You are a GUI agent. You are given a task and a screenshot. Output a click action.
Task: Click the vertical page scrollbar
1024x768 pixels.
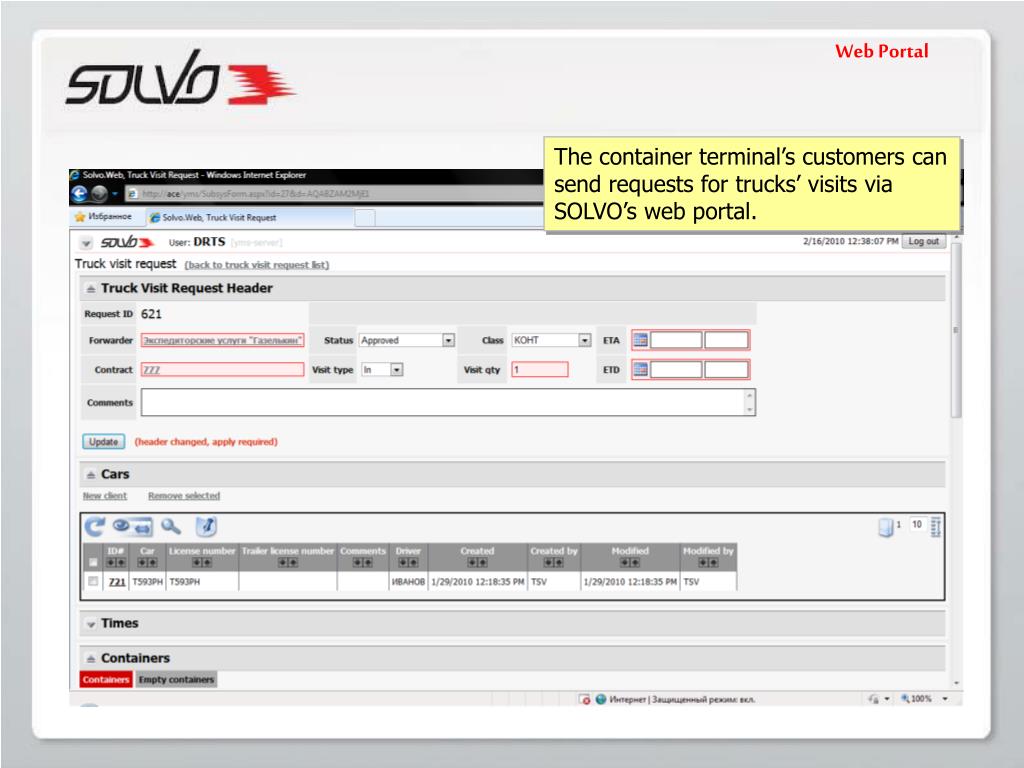click(956, 330)
